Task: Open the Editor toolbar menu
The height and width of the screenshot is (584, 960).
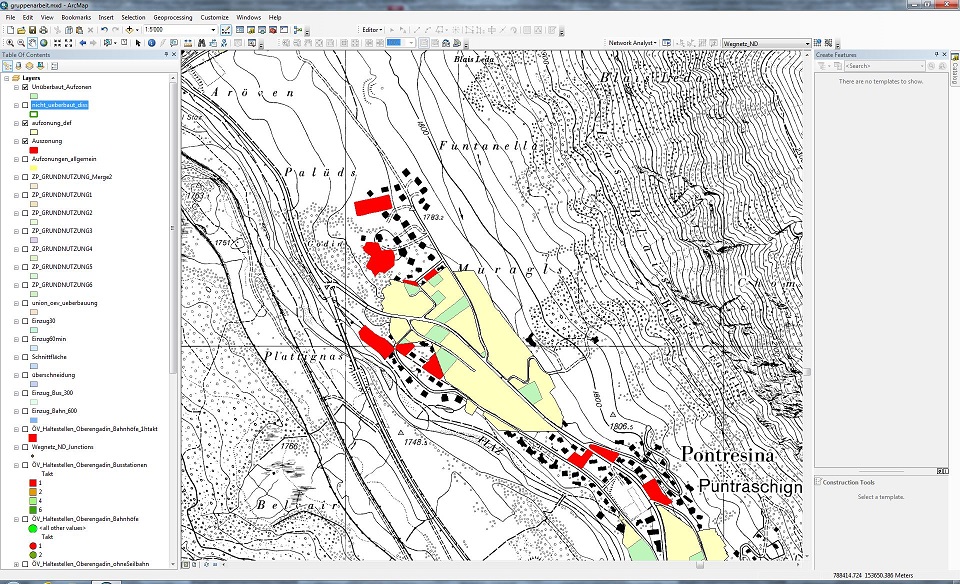Action: [x=370, y=30]
